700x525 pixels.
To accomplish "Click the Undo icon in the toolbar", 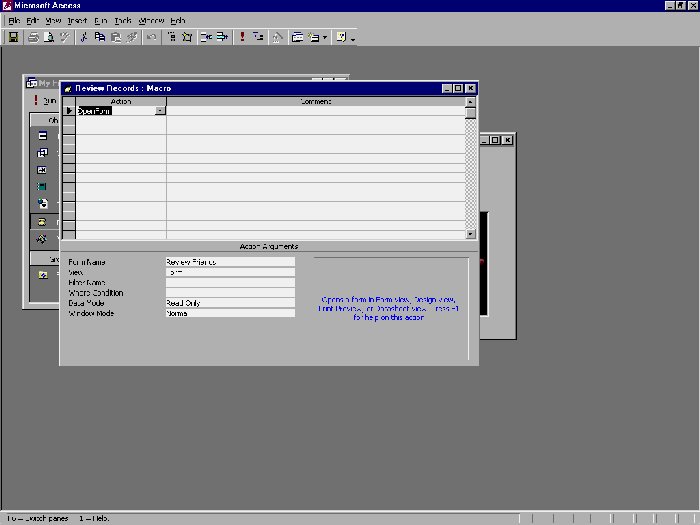I will 151,37.
